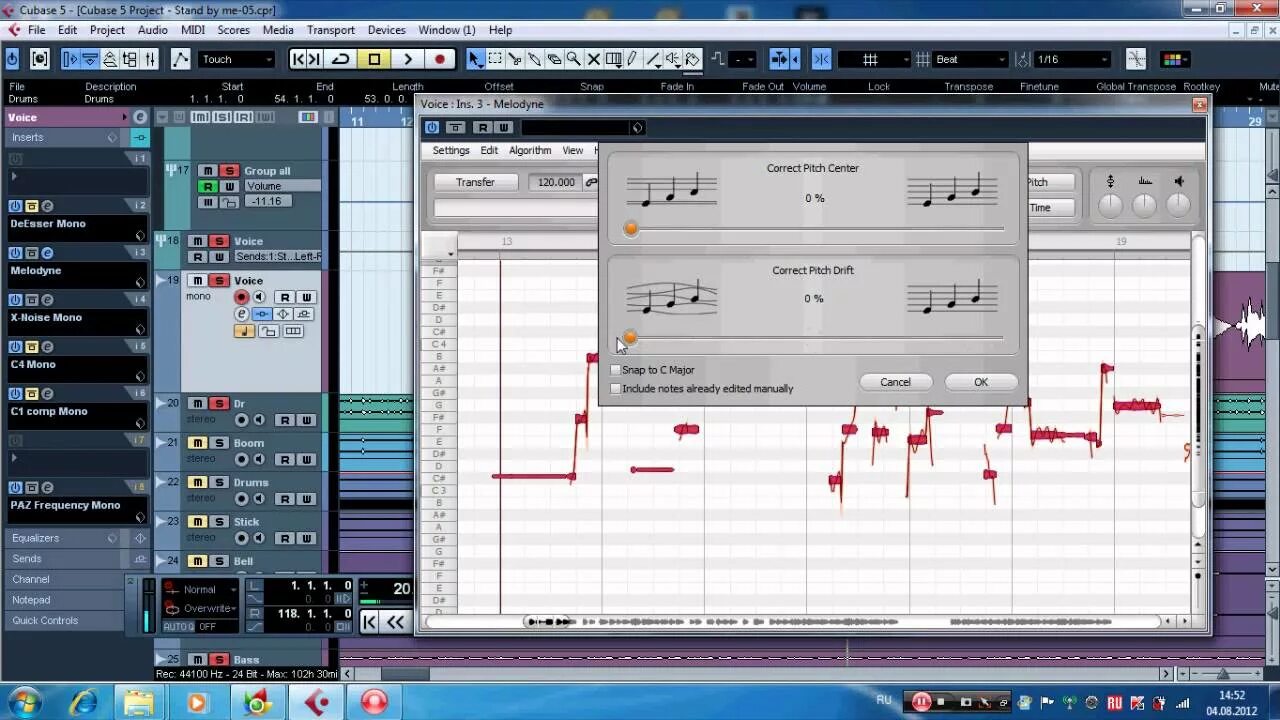Check Include notes already edited manually
This screenshot has height=720, width=1280.
(x=616, y=388)
